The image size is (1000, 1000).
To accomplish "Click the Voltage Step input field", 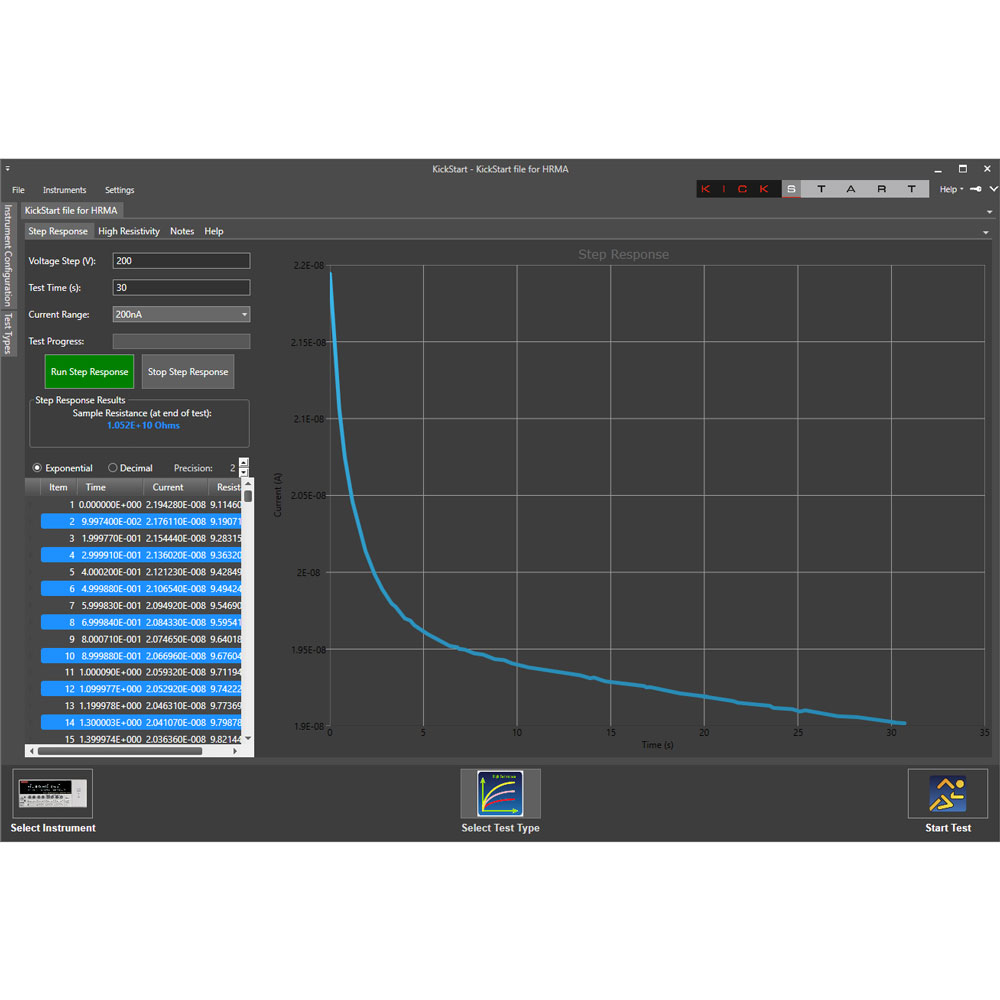I will tap(180, 261).
